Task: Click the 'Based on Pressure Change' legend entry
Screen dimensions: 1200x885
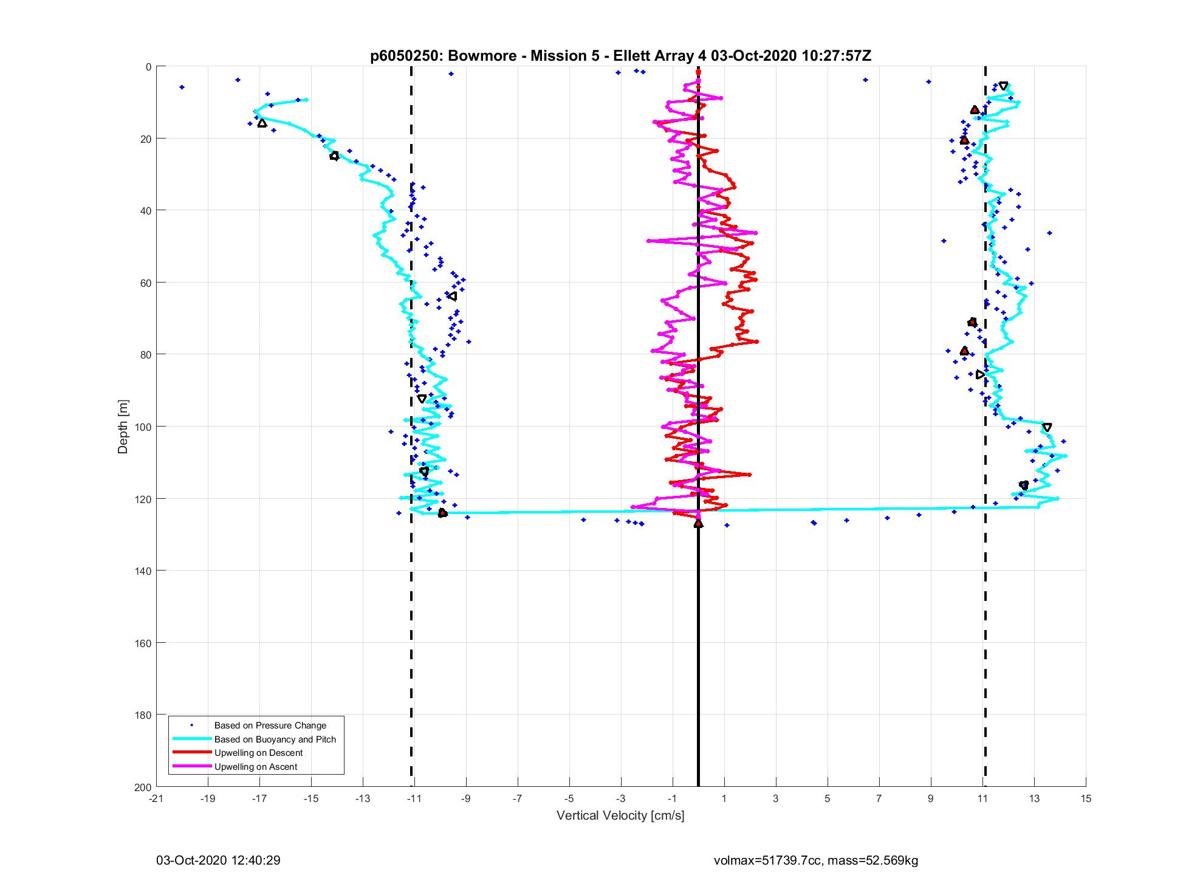Action: click(270, 725)
